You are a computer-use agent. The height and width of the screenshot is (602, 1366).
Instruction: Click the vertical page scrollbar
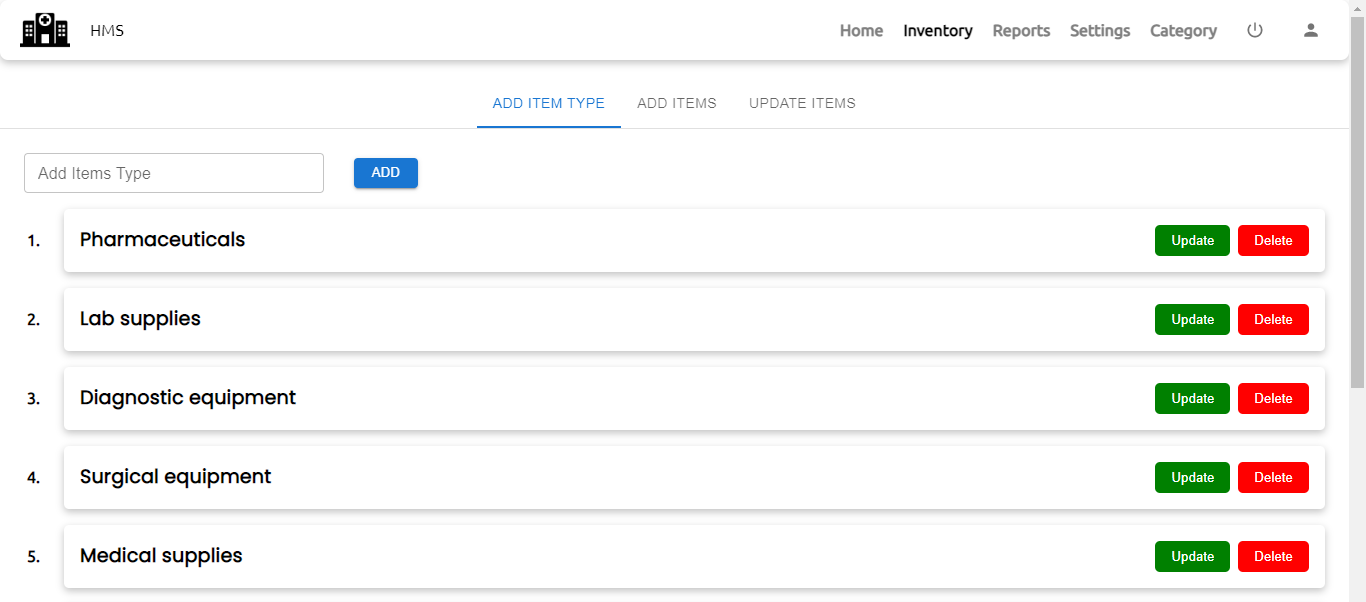[1357, 200]
